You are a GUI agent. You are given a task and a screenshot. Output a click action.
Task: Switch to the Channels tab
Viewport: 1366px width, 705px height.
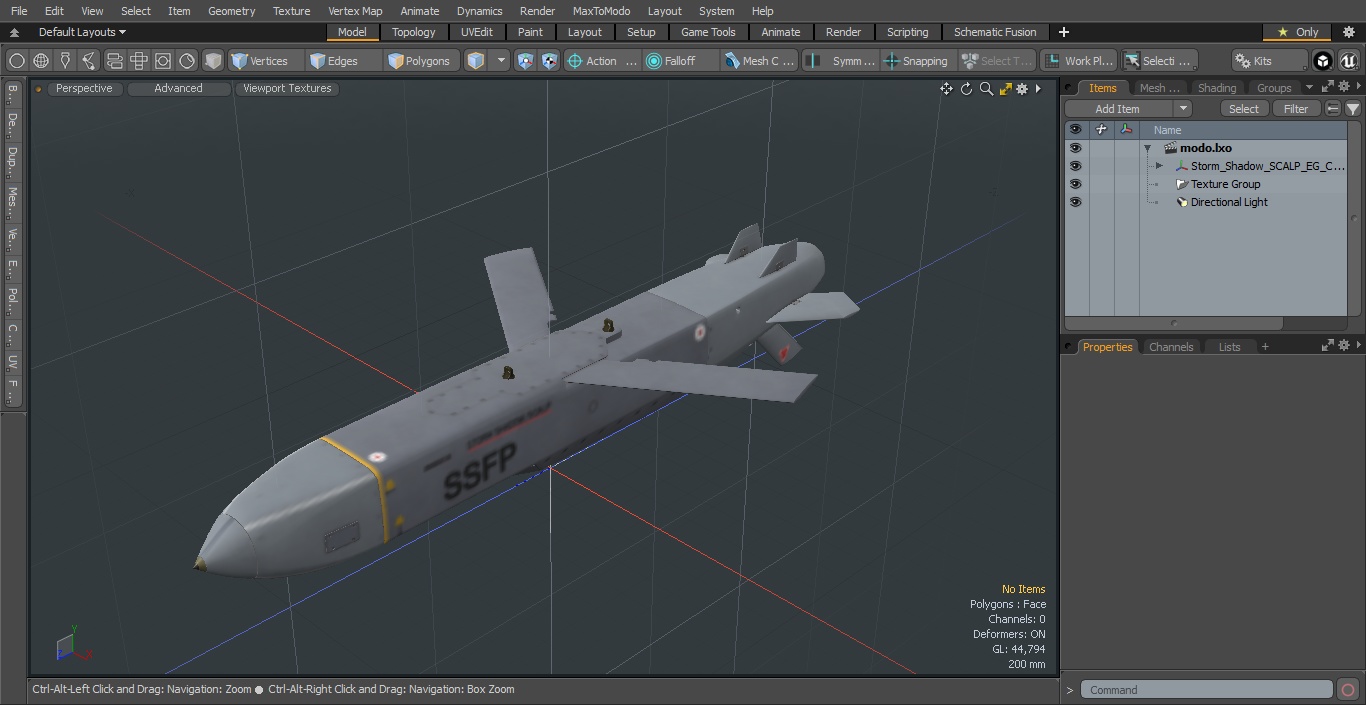[1171, 347]
